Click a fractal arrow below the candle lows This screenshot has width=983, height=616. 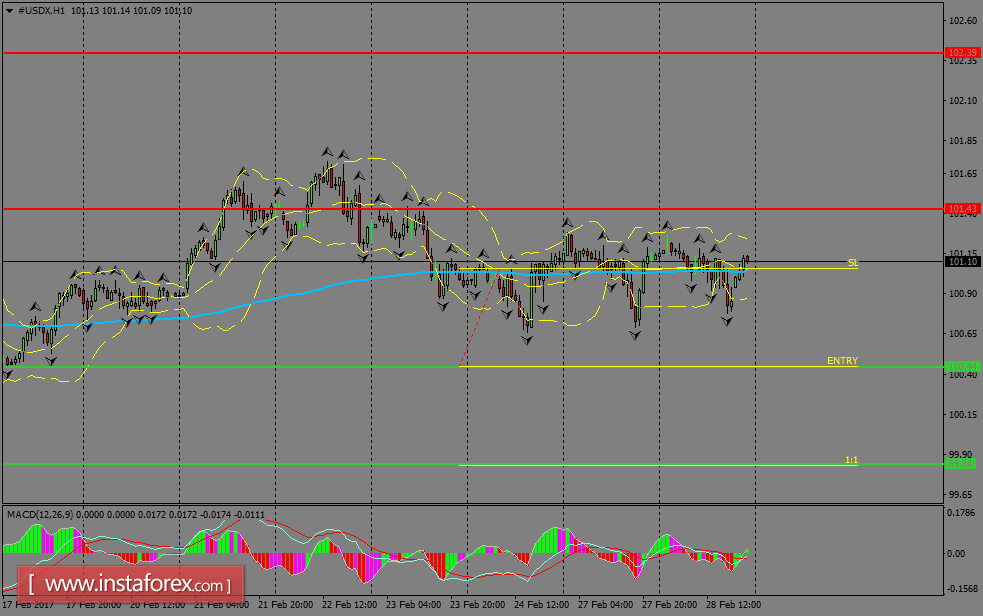point(525,342)
